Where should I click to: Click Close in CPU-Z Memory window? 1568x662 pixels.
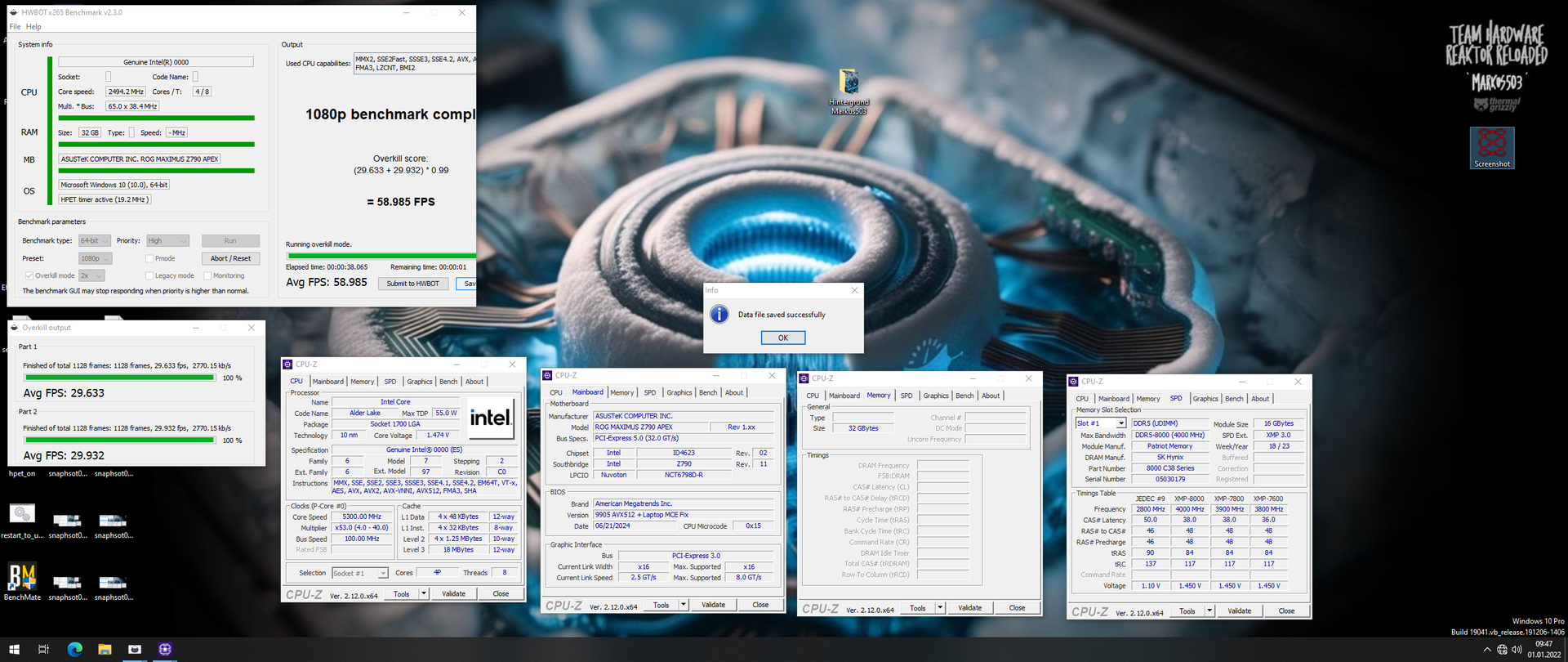[x=1017, y=608]
